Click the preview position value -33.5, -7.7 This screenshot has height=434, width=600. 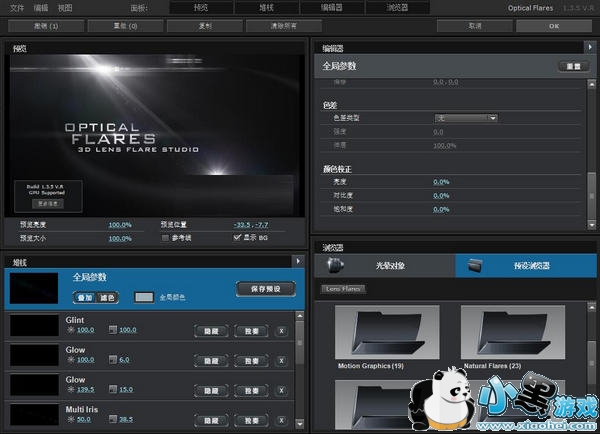click(x=251, y=225)
